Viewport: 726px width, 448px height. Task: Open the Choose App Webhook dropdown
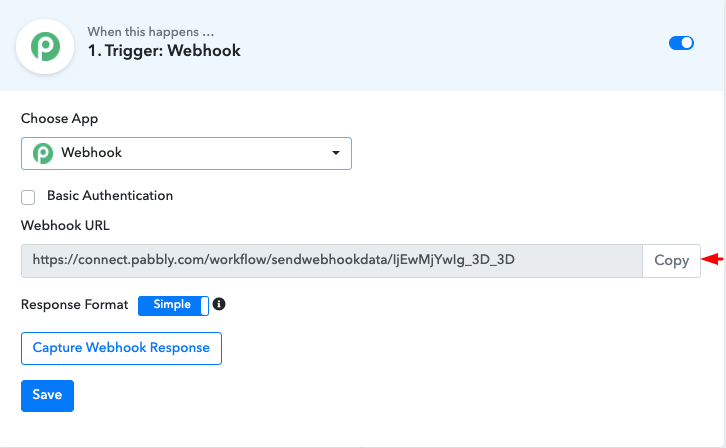(x=186, y=153)
